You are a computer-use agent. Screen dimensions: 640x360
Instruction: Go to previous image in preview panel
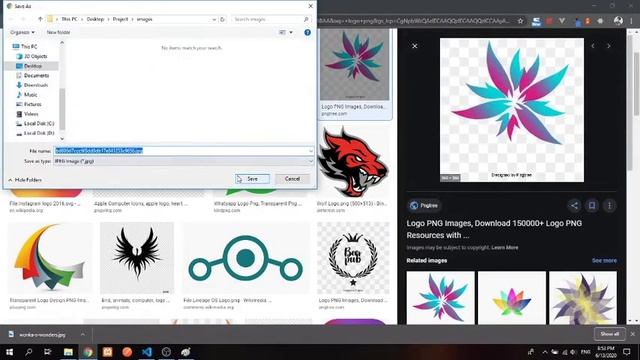pos(593,46)
